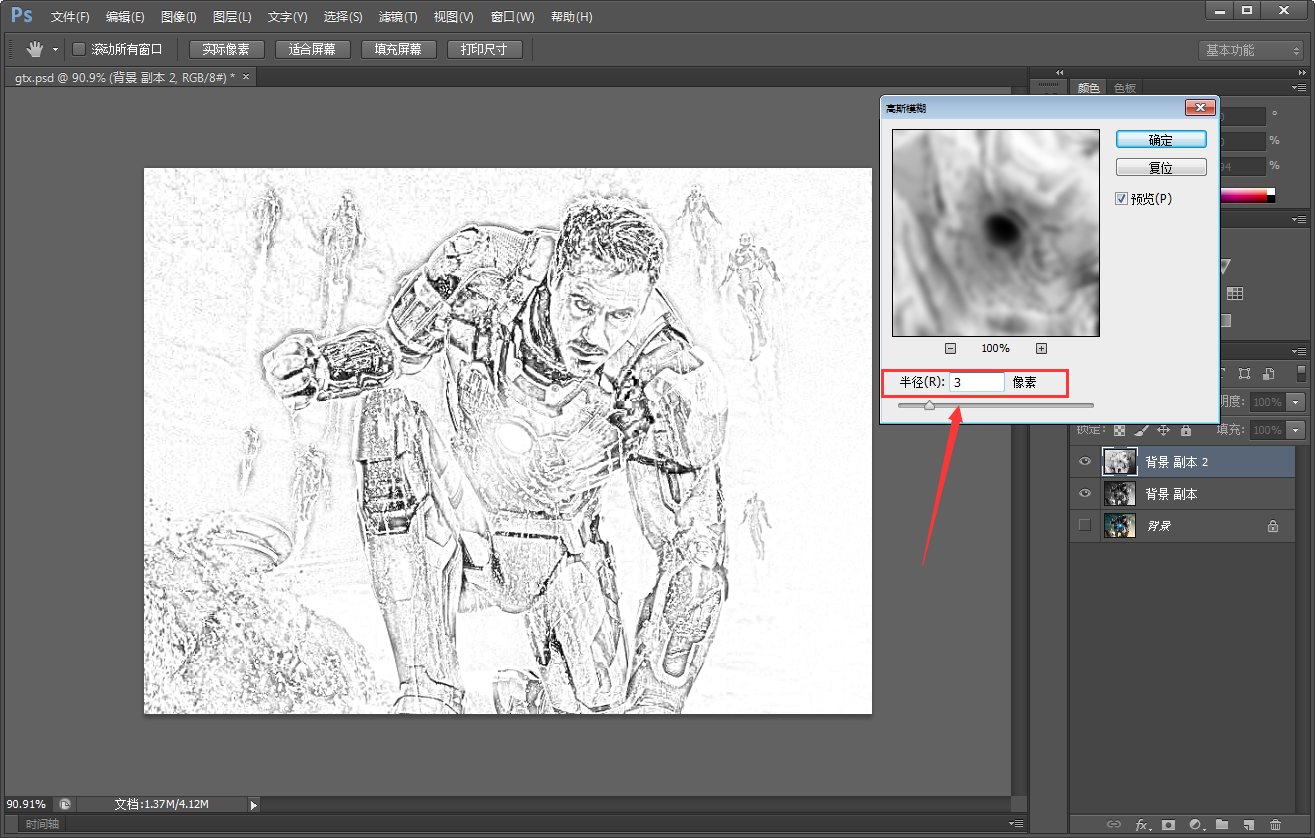
Task: Open the 图像(I) menu
Action: pyautogui.click(x=179, y=17)
